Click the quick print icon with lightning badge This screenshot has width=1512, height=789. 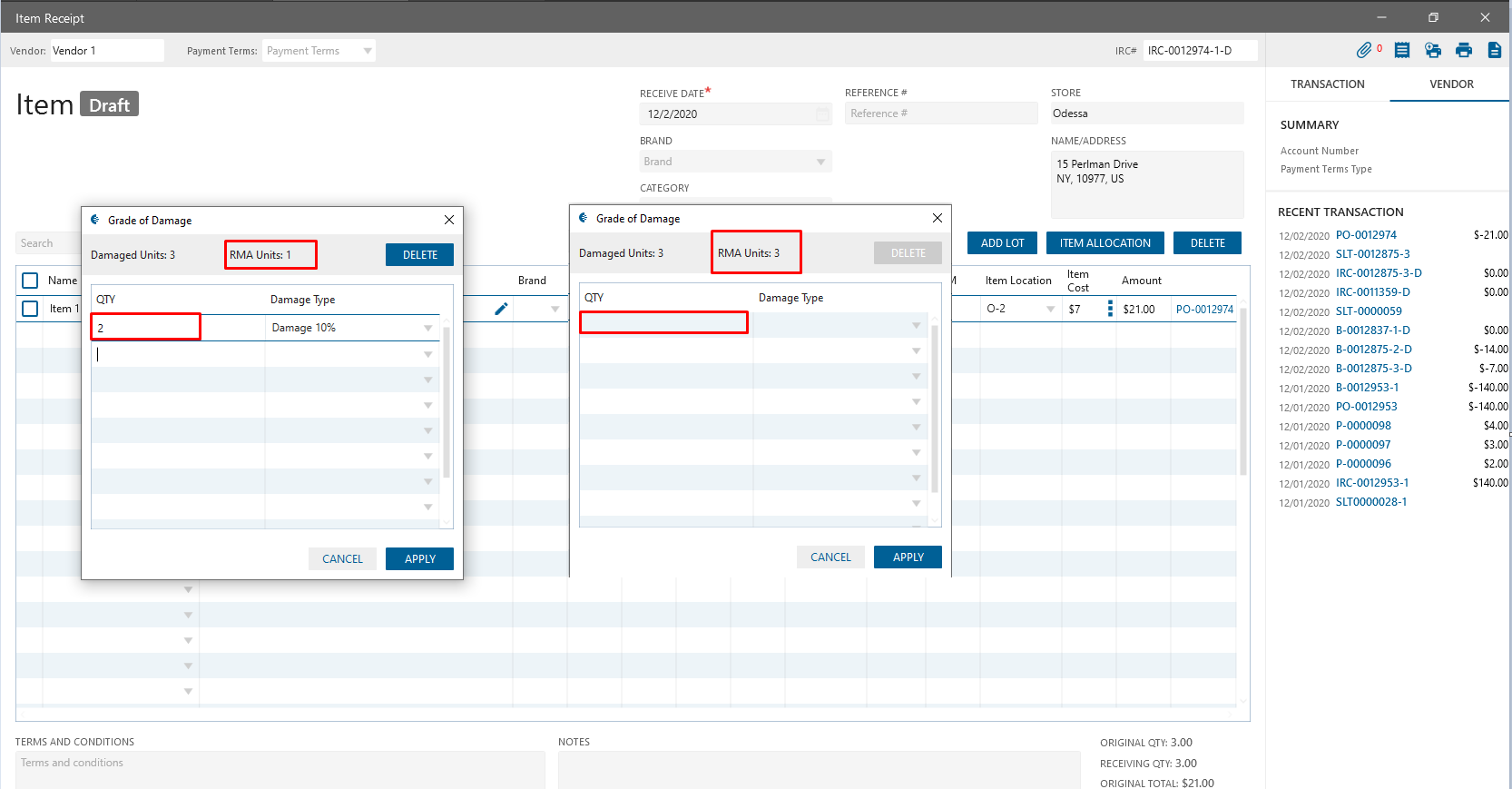pos(1433,51)
